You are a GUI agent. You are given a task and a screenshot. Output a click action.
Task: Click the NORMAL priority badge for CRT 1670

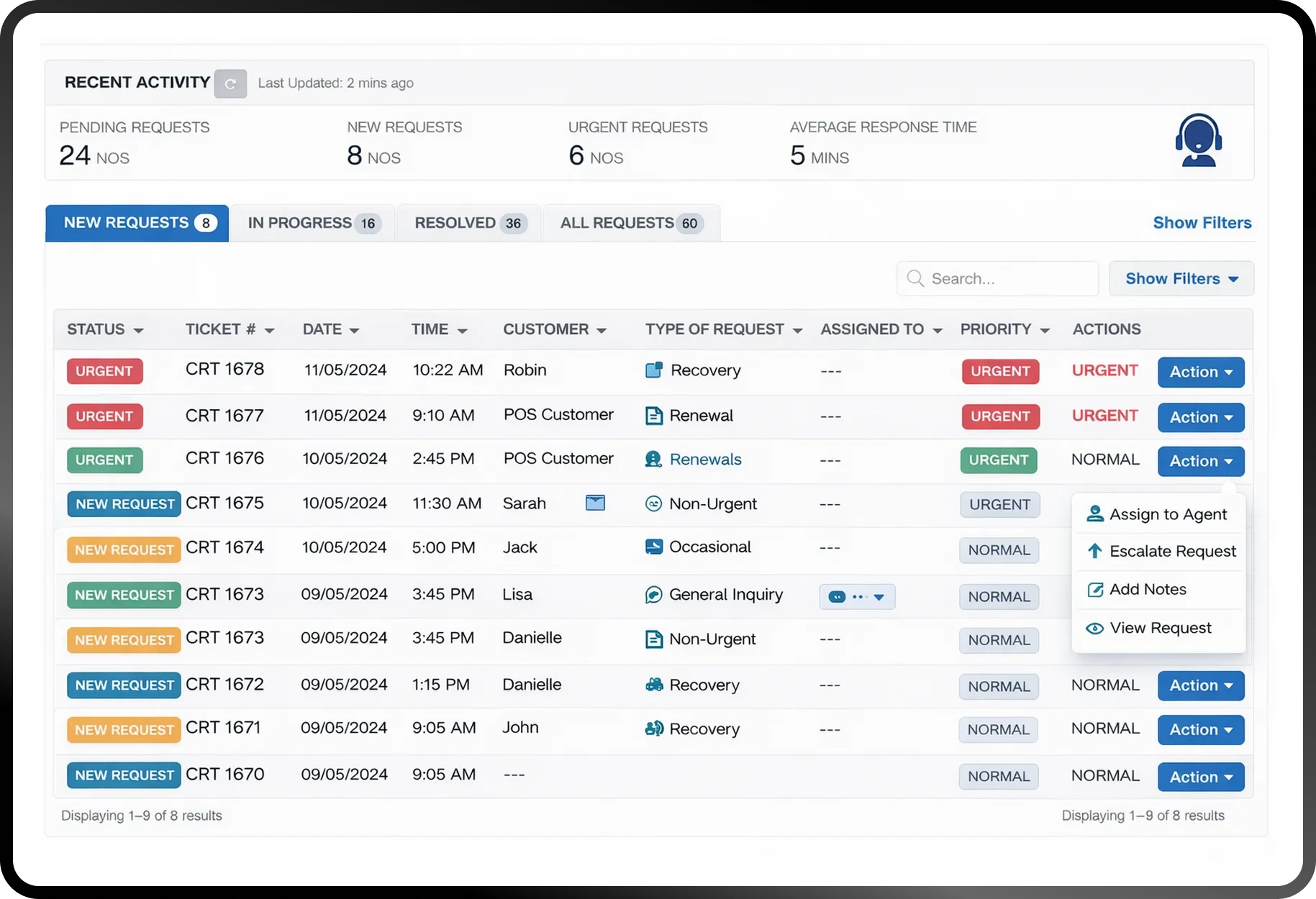coord(999,777)
